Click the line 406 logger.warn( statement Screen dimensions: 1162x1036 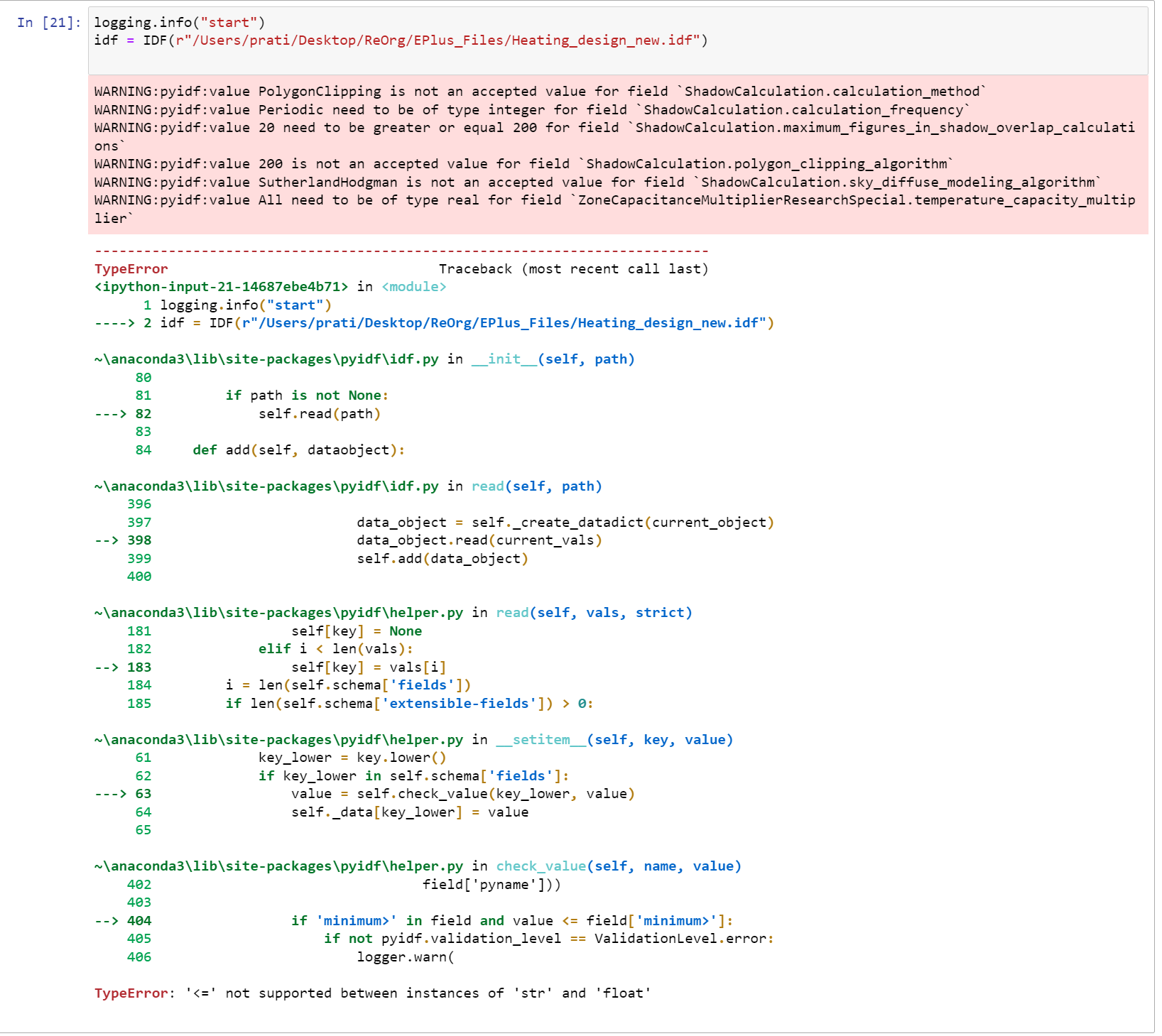[x=290, y=957]
